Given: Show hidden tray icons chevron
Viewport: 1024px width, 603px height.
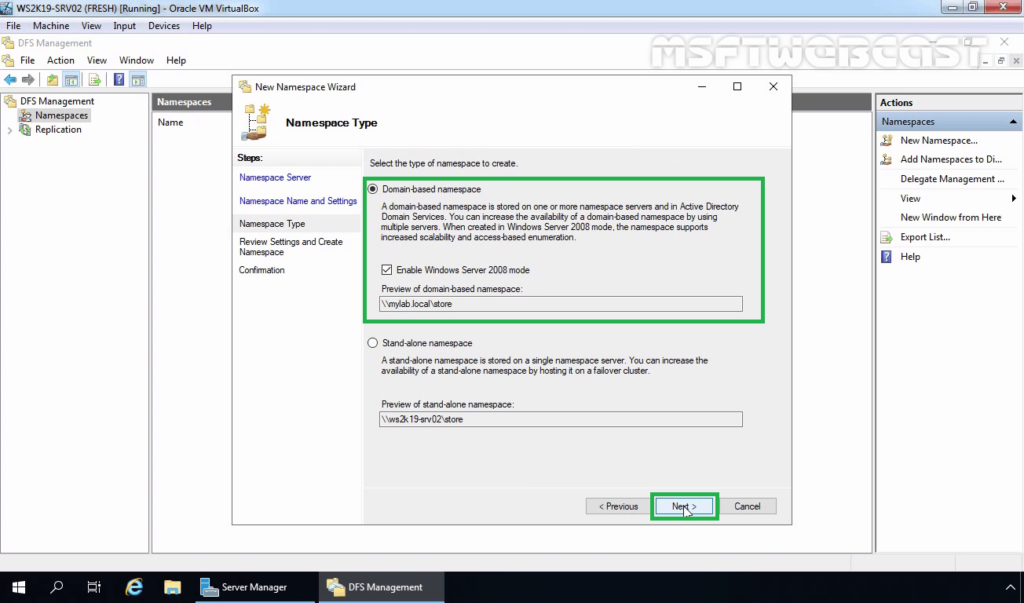Looking at the screenshot, I should [x=1010, y=587].
